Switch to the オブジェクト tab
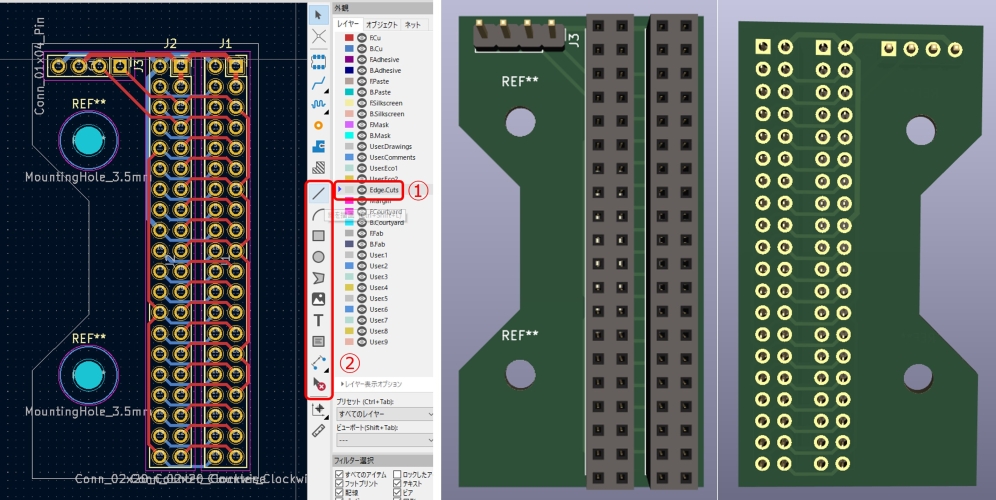 pyautogui.click(x=382, y=23)
